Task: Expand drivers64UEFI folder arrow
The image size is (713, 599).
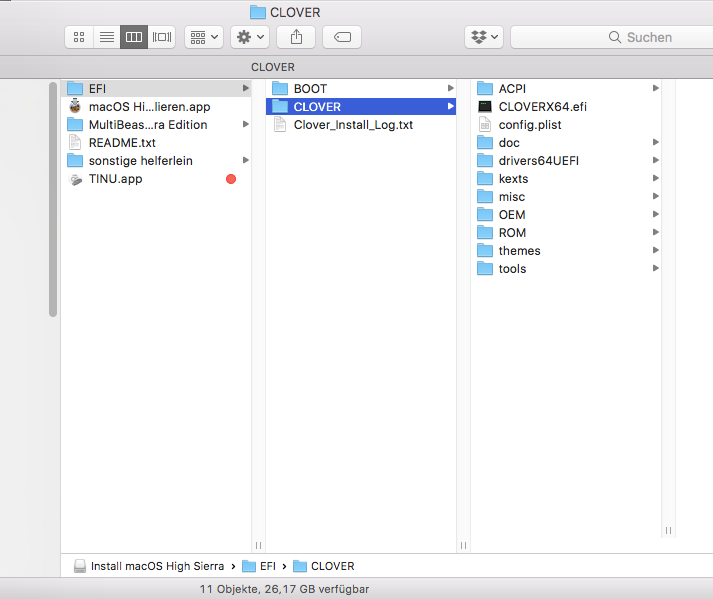Action: pos(656,160)
